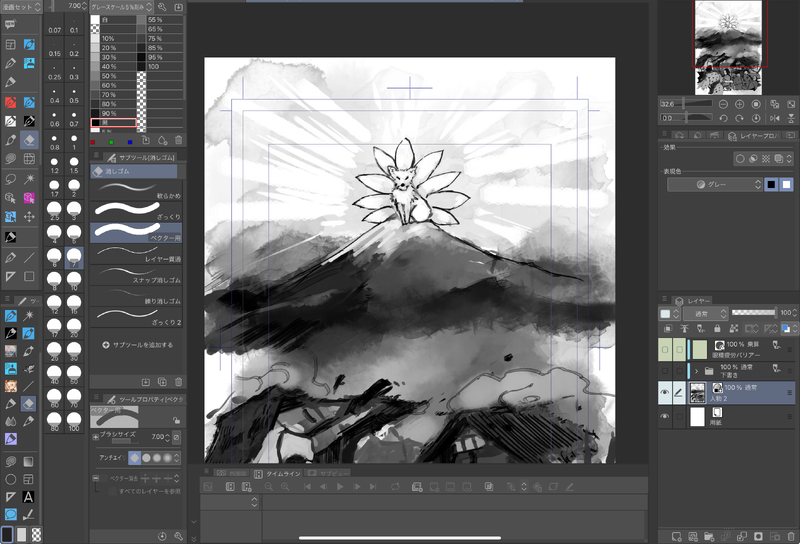
Task: Open the サブツール[消しゴム] palette tab
Action: click(x=142, y=158)
